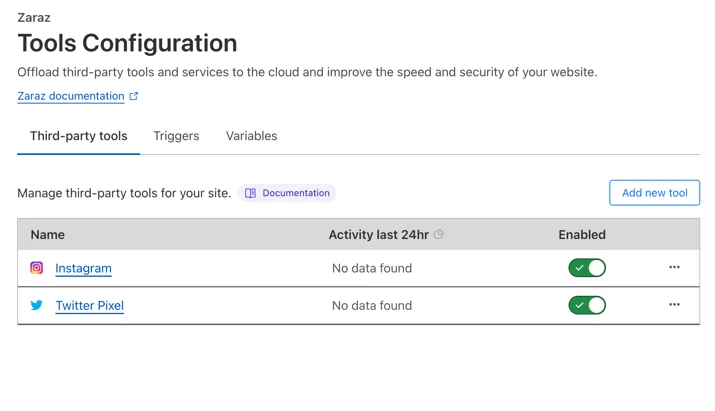Click the Instagram logo icon

pyautogui.click(x=36, y=268)
